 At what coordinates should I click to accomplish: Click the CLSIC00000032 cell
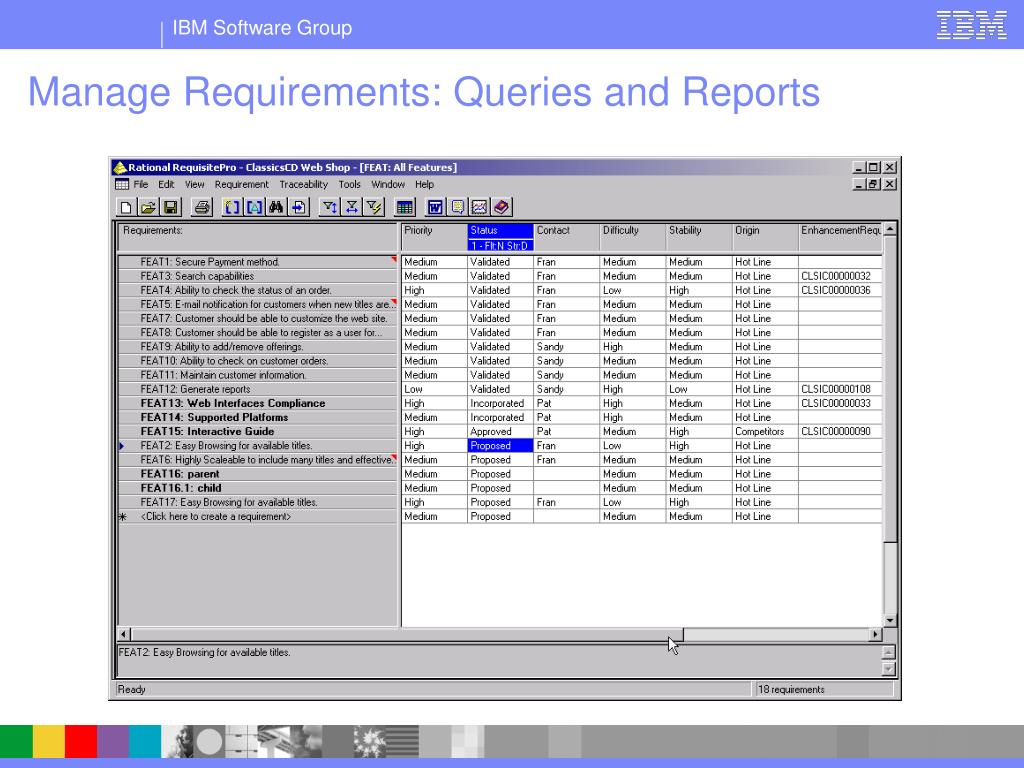[840, 276]
